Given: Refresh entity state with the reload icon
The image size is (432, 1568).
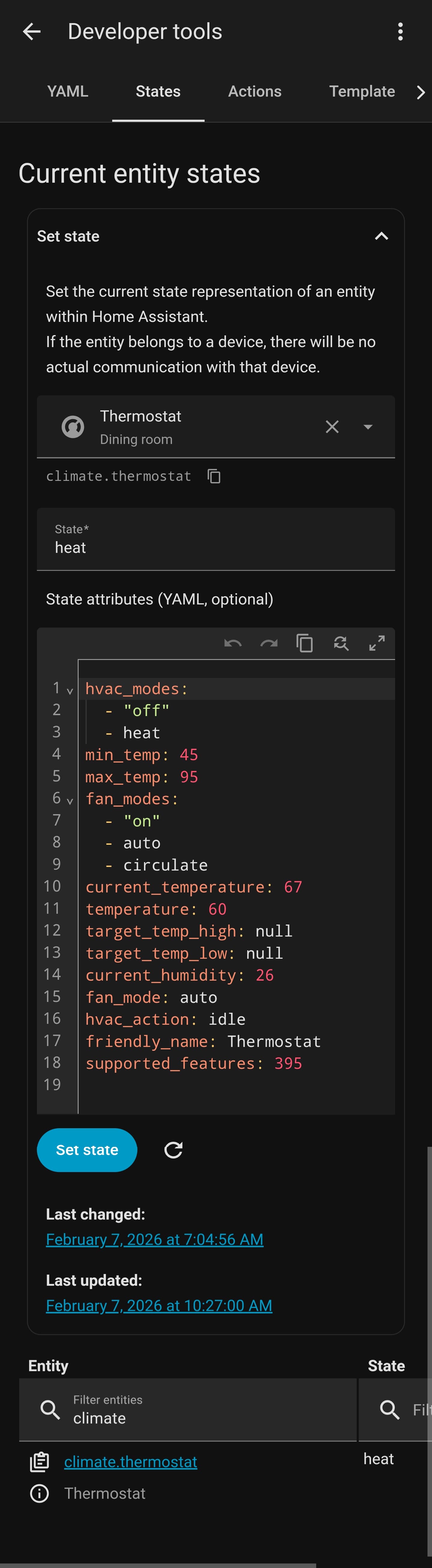Looking at the screenshot, I should (x=173, y=1150).
